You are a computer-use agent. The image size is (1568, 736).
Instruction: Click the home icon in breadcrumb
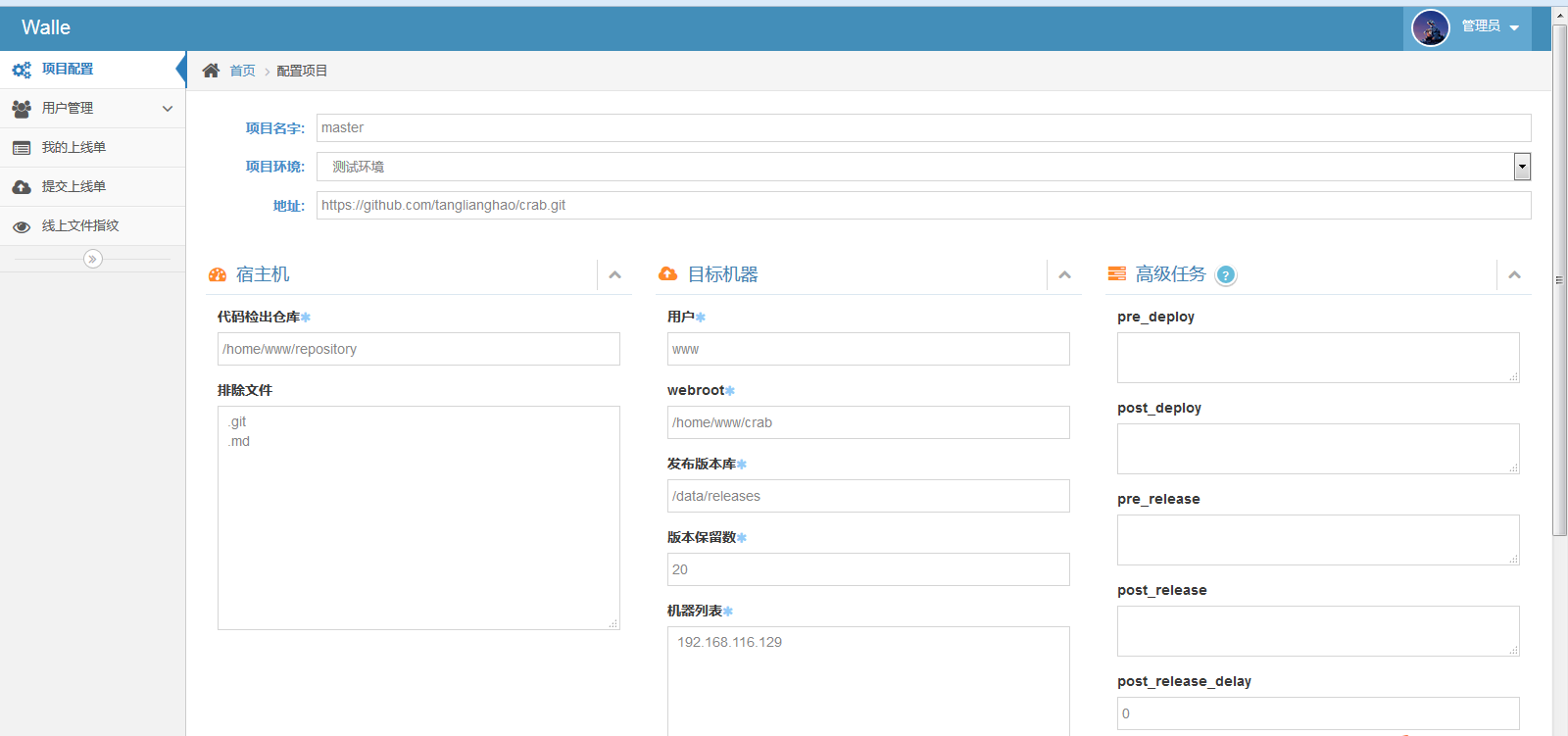point(211,71)
